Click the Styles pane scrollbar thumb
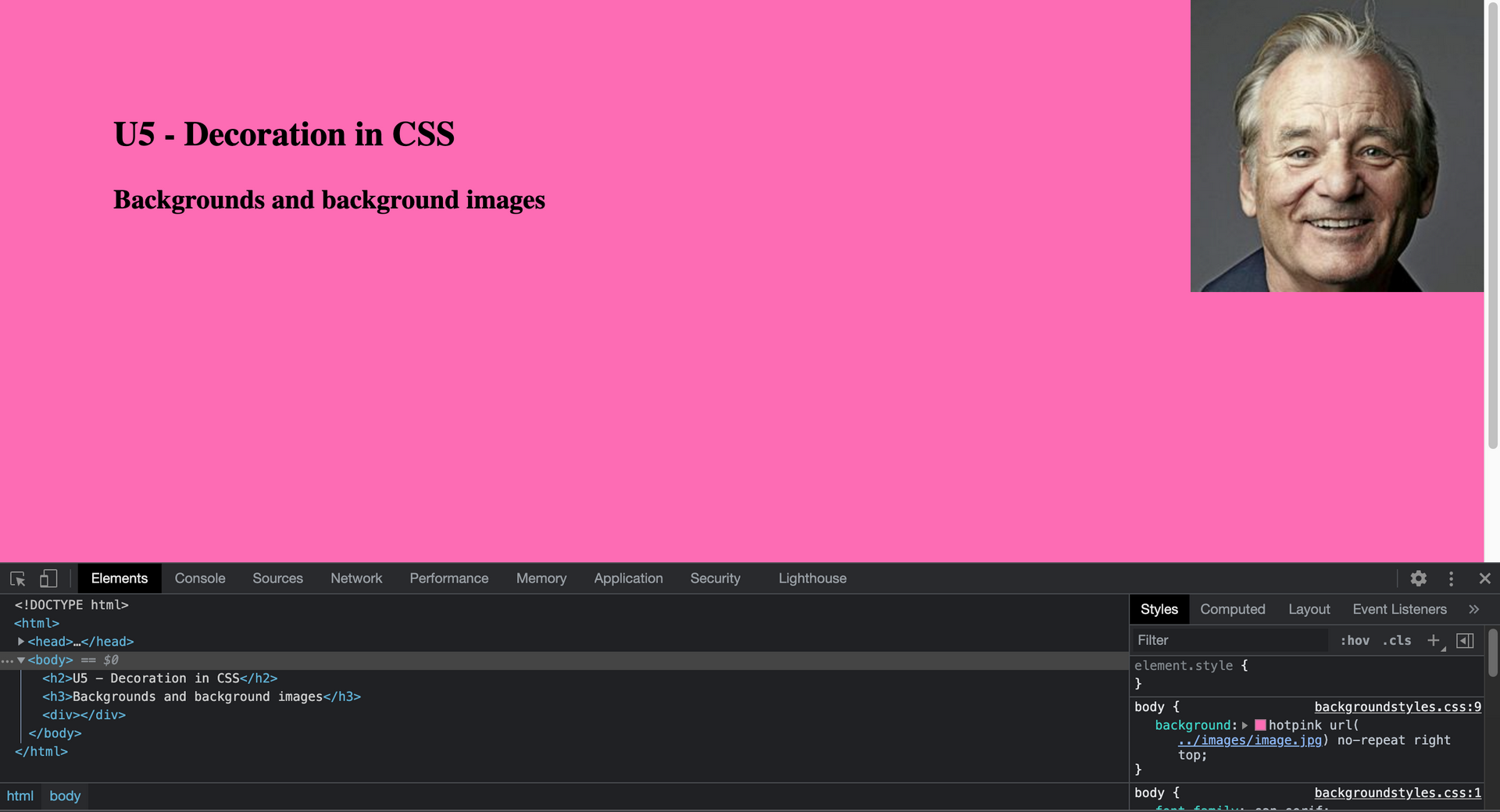Image resolution: width=1500 pixels, height=812 pixels. tap(1493, 653)
